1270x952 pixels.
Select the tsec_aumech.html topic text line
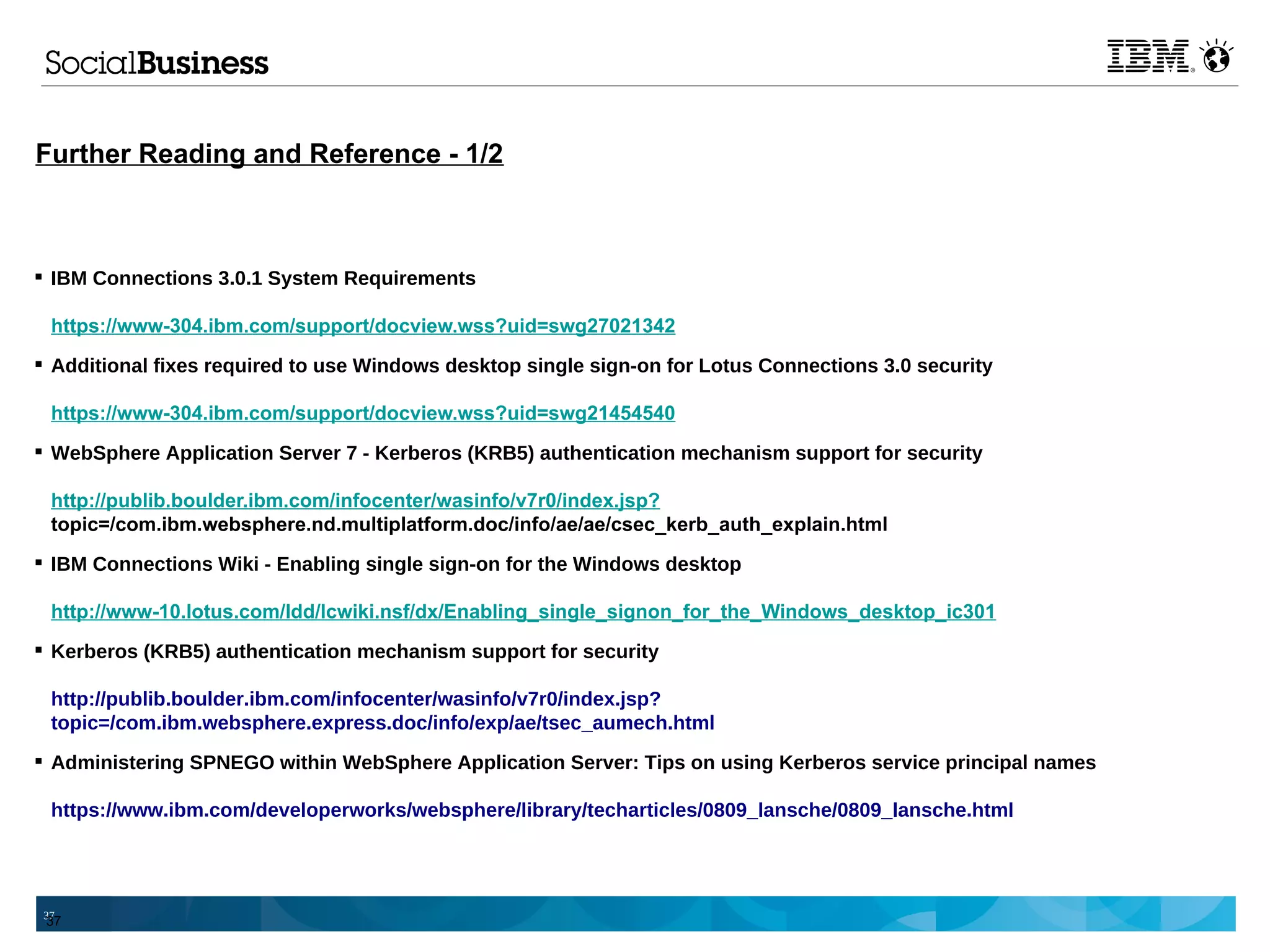(383, 723)
